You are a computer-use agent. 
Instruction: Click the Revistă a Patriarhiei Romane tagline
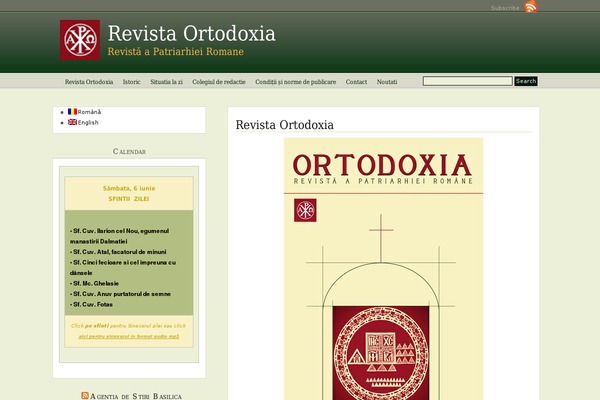pos(176,52)
